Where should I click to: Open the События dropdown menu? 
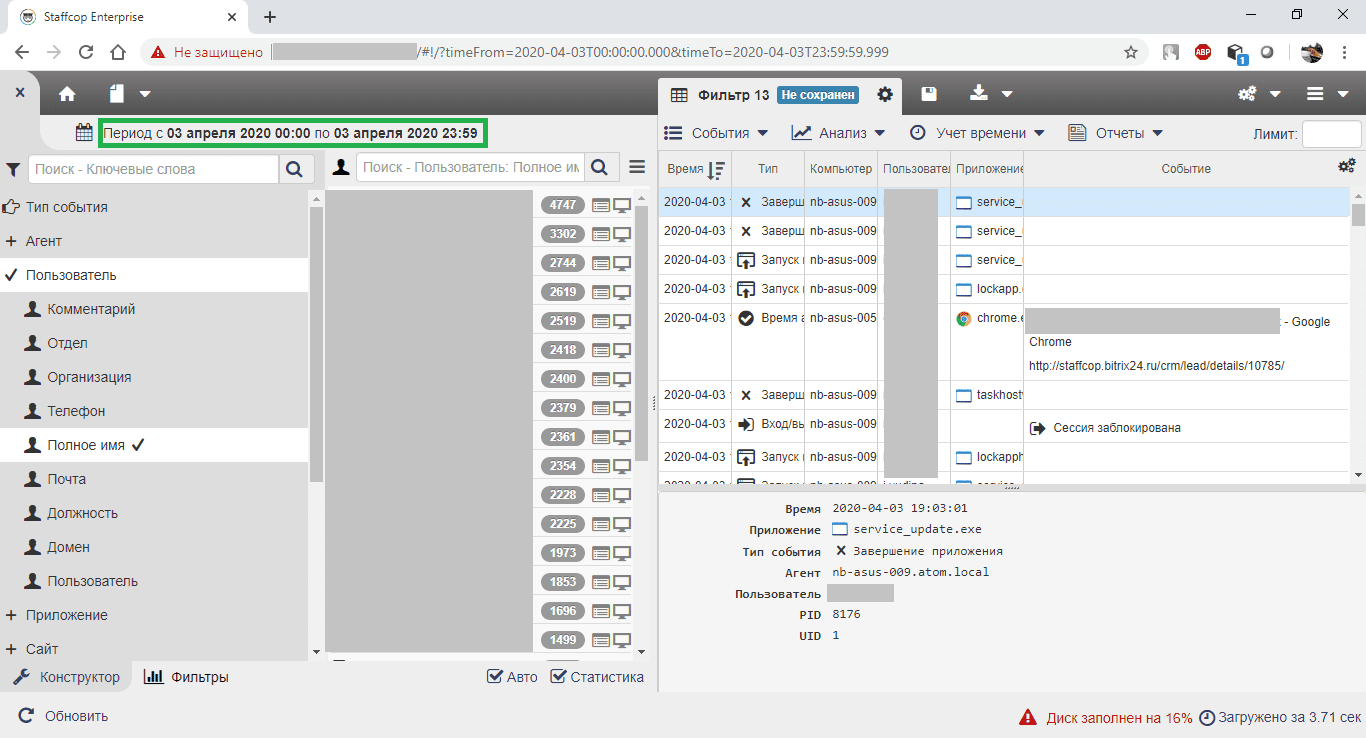click(716, 133)
